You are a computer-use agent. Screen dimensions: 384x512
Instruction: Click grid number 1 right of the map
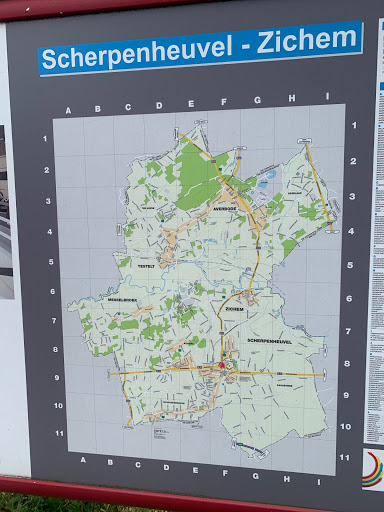click(x=354, y=125)
